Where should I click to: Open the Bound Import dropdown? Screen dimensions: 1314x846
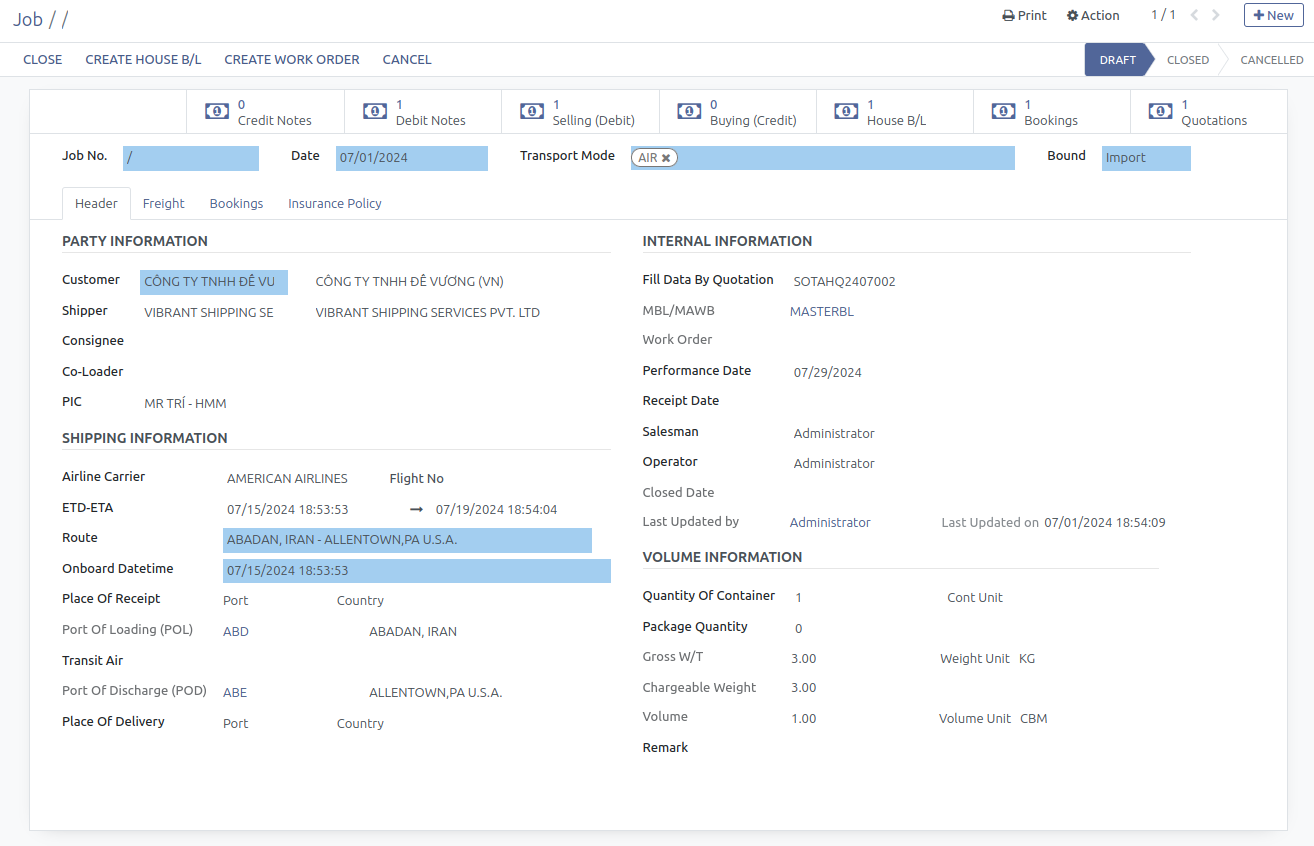(1145, 158)
